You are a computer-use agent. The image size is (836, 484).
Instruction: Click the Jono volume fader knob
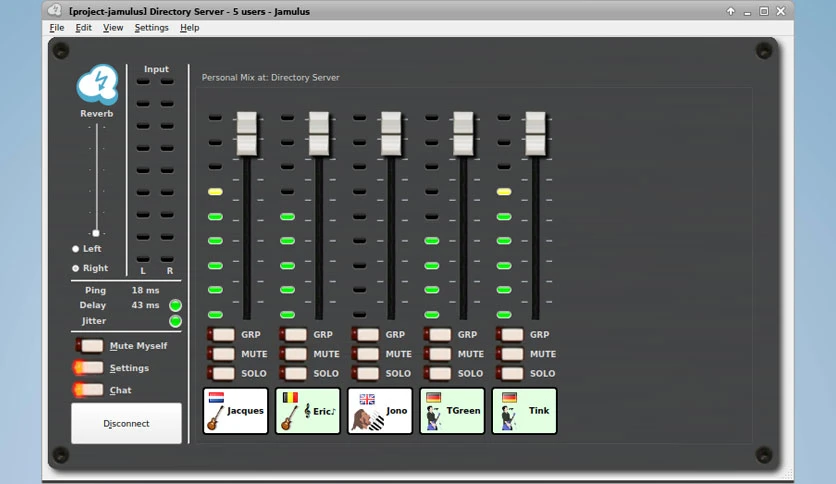391,134
